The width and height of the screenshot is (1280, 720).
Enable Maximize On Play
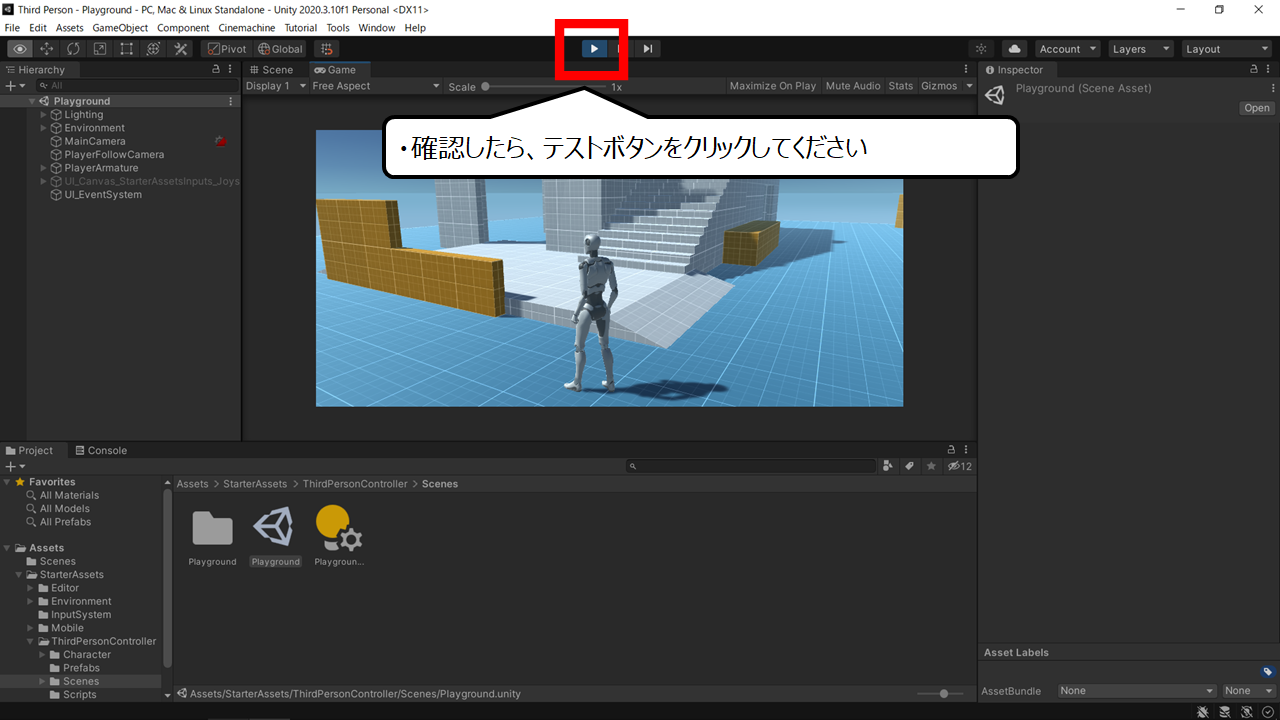[x=773, y=86]
